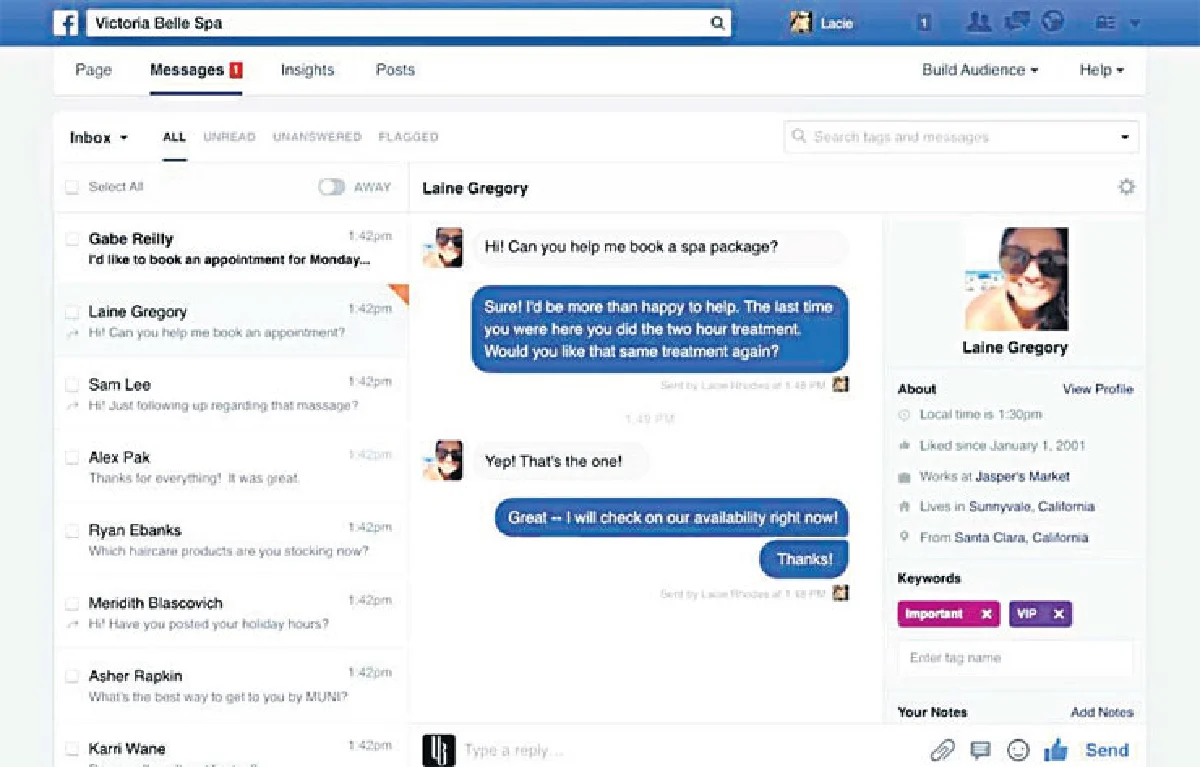The image size is (1200, 767).
Task: Open the top bar messages icon
Action: pyautogui.click(x=1018, y=22)
